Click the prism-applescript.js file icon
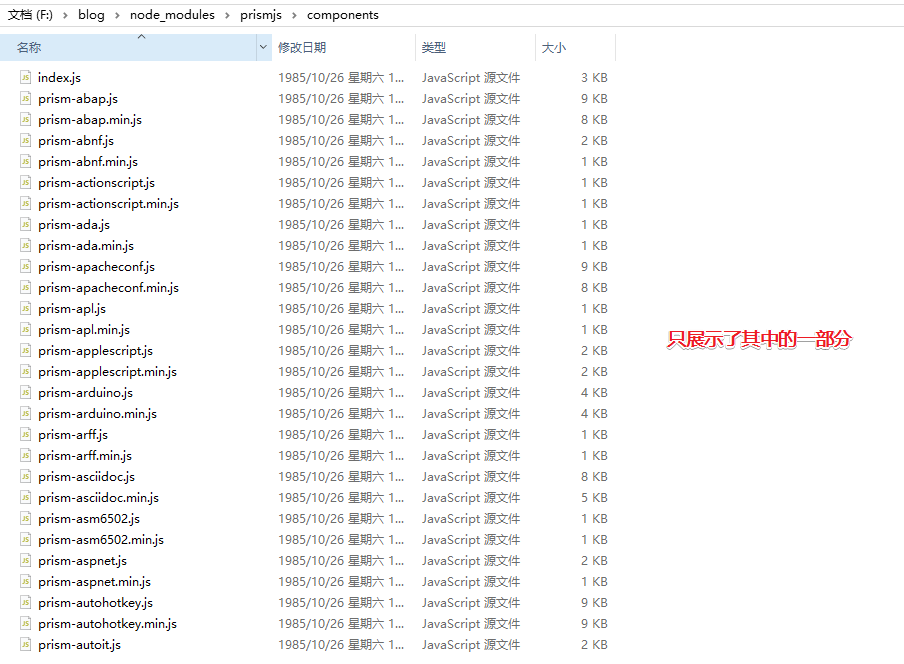The width and height of the screenshot is (904, 664). click(x=25, y=350)
